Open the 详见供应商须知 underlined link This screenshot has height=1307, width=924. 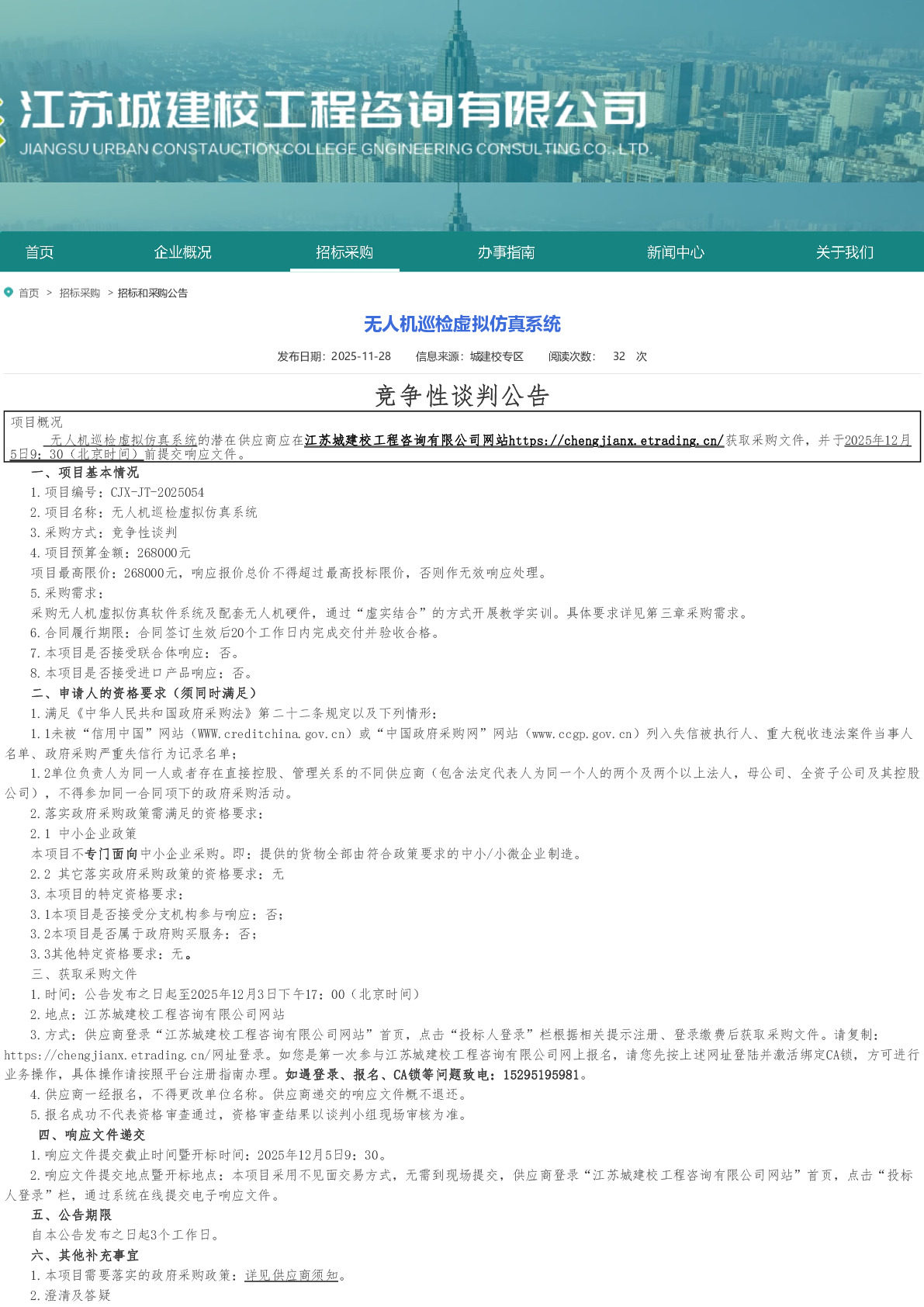tap(292, 1275)
